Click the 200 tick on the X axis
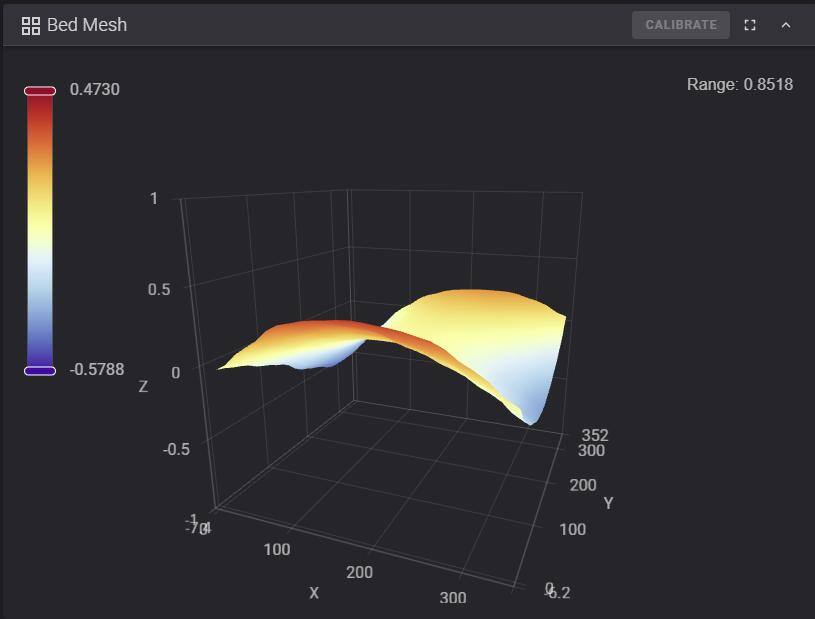 coord(359,572)
